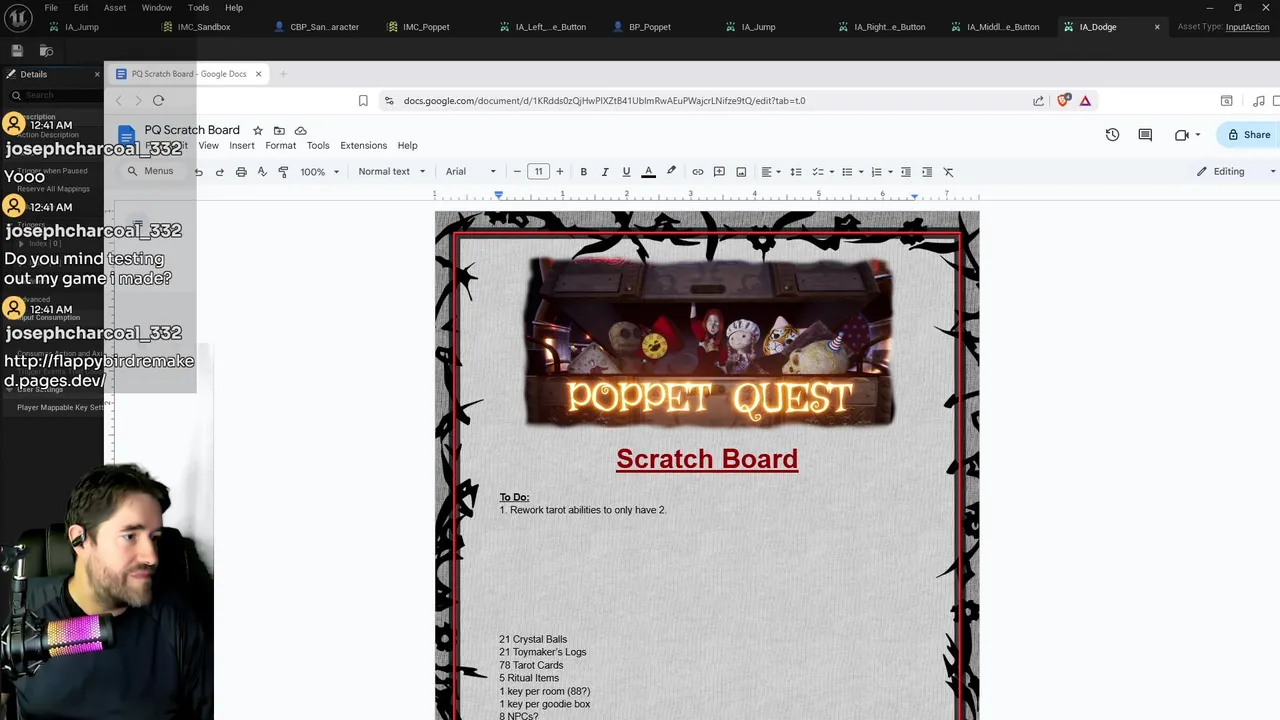This screenshot has width=1280, height=720.
Task: Open the Format menu in Docs
Action: [x=281, y=146]
